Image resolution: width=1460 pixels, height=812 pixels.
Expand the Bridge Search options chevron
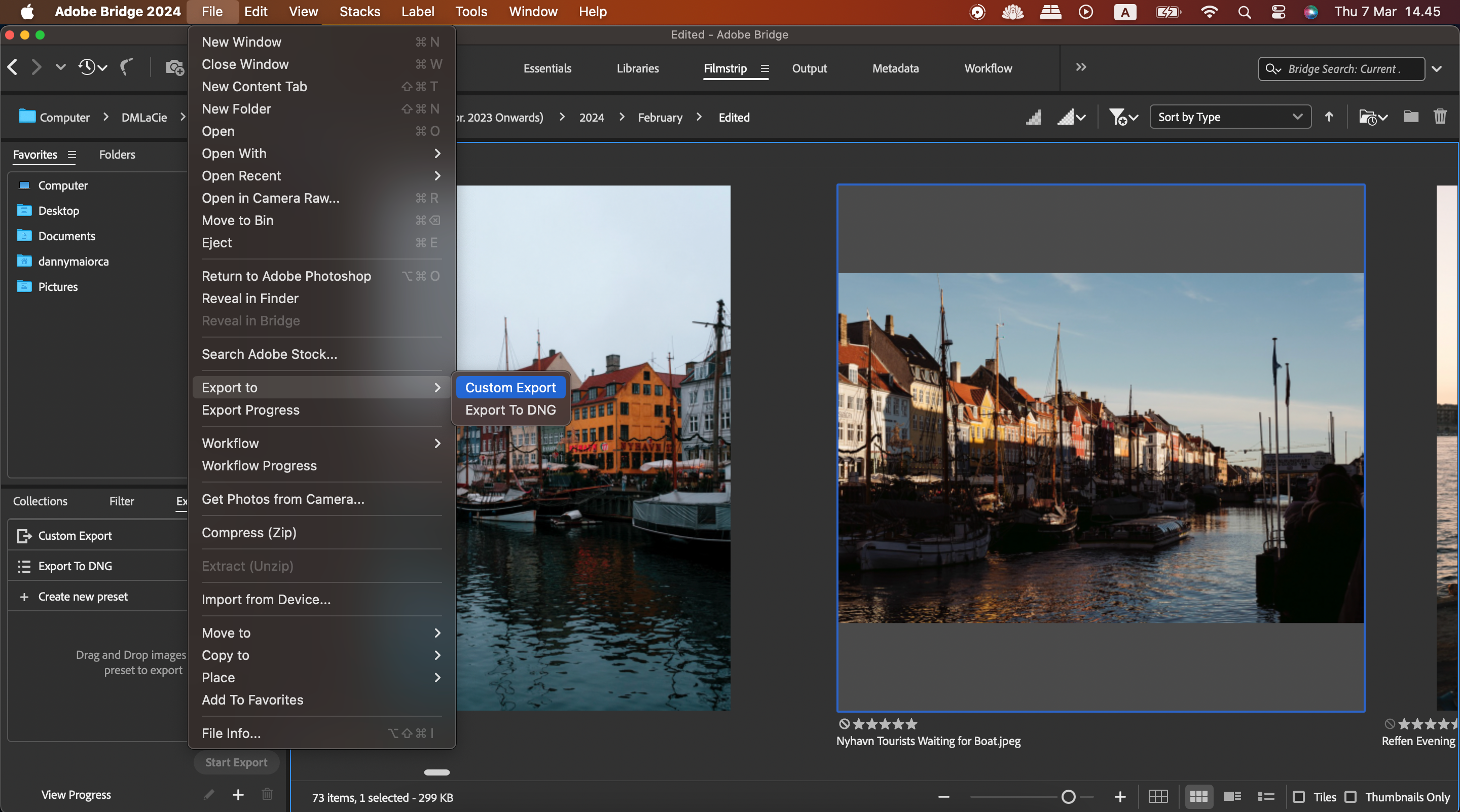tap(1437, 68)
